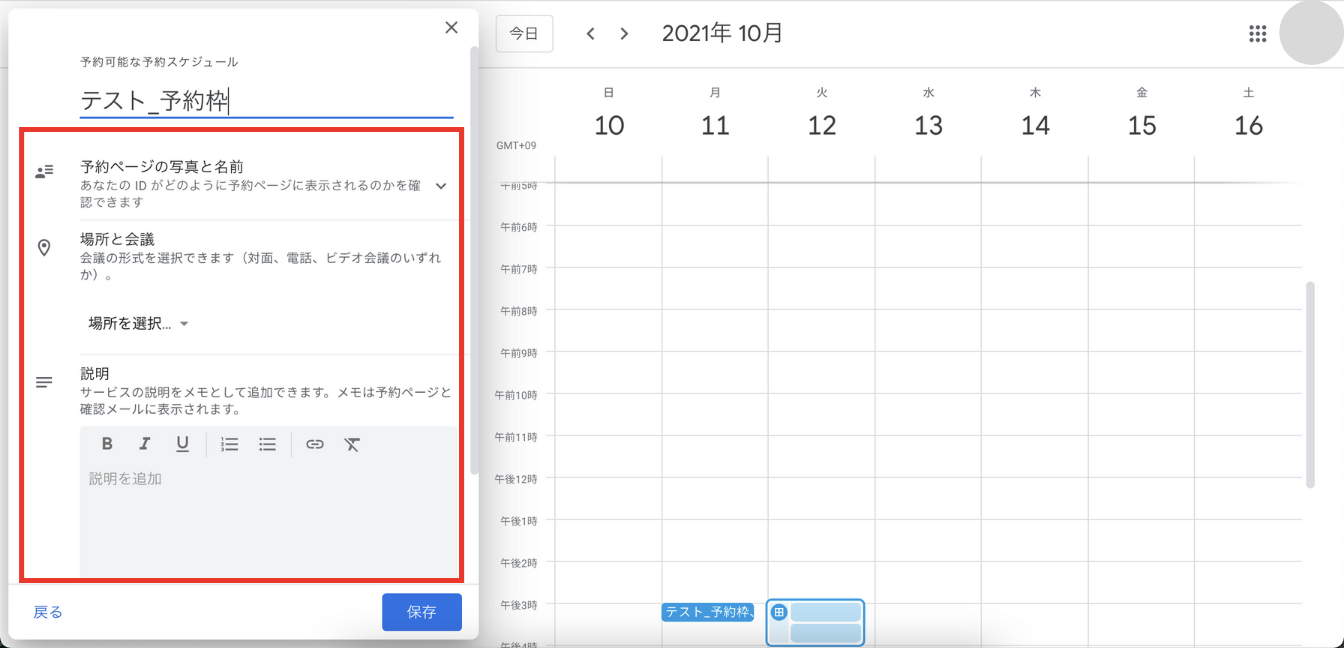
Task: Click 戻る link
Action: tap(48, 612)
